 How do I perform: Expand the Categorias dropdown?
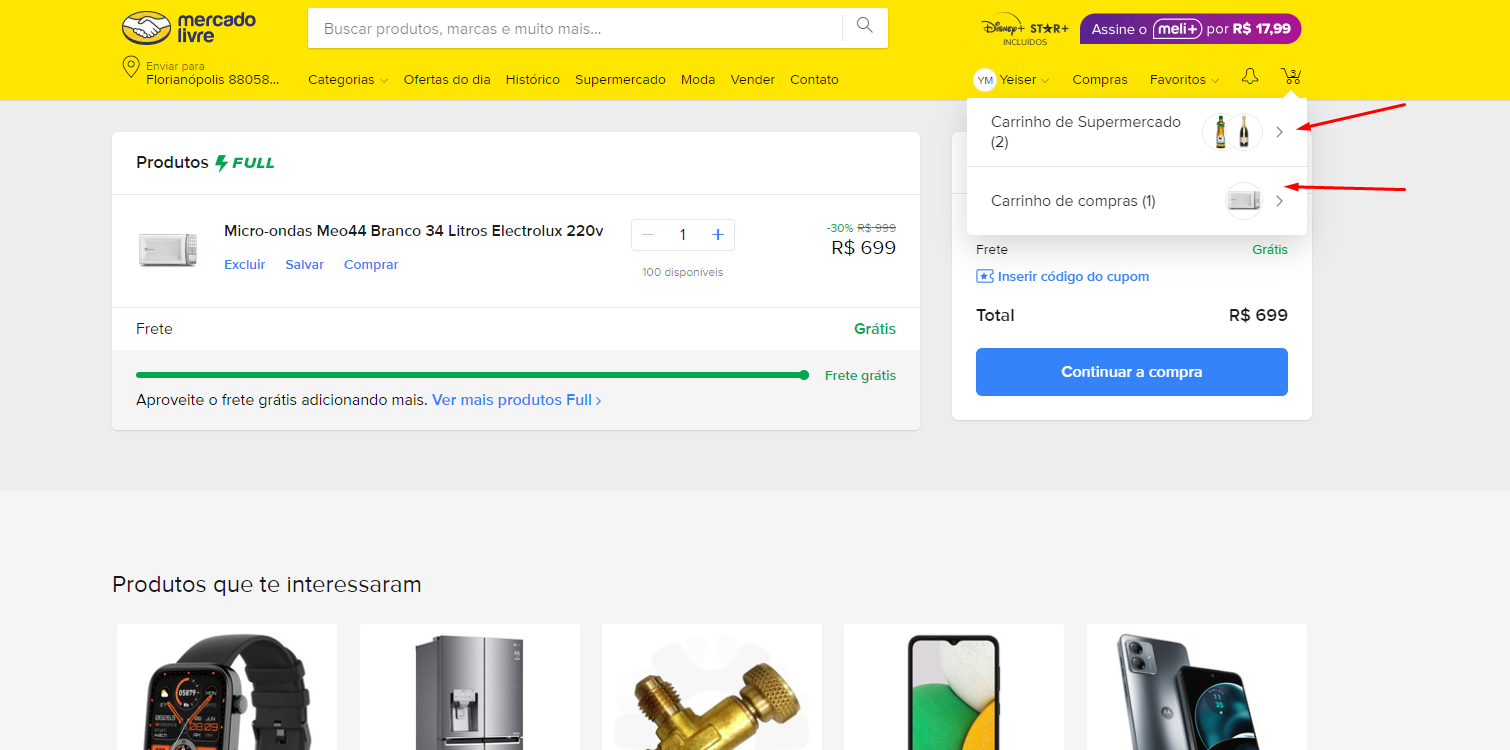(x=348, y=80)
